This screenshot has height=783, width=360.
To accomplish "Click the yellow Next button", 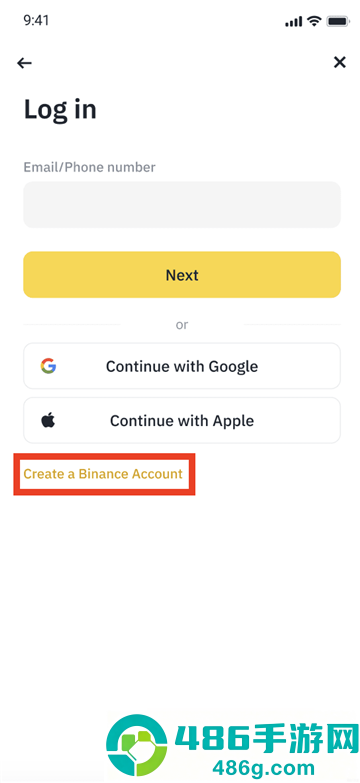I will 182,275.
